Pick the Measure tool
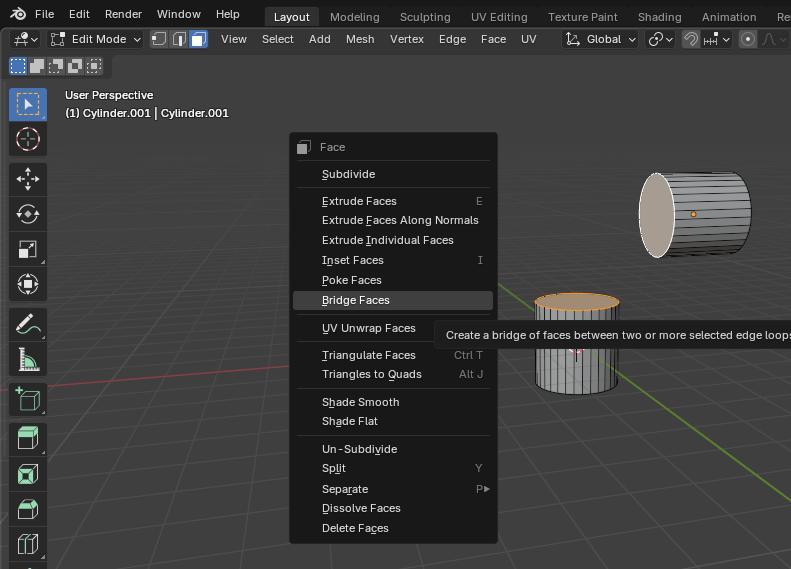Viewport: 791px width, 569px height. pyautogui.click(x=28, y=359)
